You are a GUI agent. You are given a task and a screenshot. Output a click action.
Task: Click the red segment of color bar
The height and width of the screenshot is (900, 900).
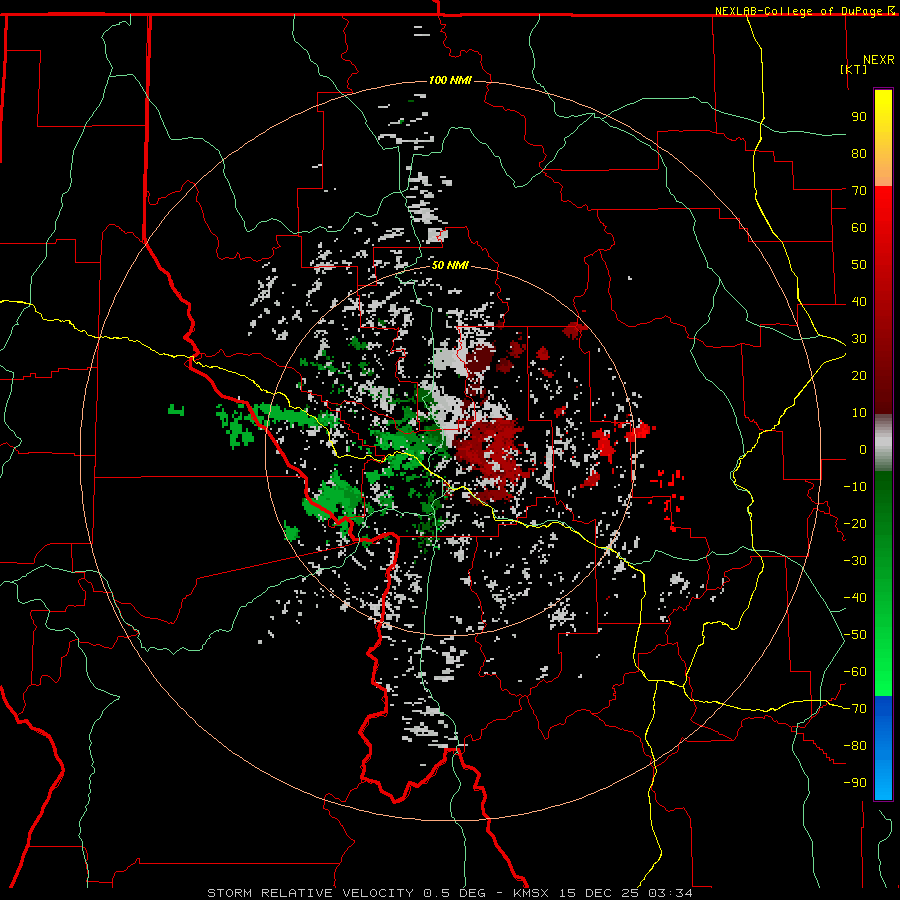click(883, 298)
